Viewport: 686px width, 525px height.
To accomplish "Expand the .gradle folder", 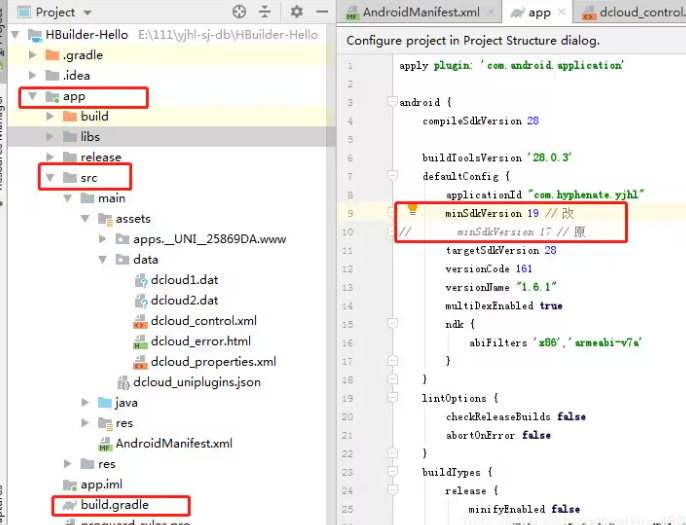I will tap(32, 55).
